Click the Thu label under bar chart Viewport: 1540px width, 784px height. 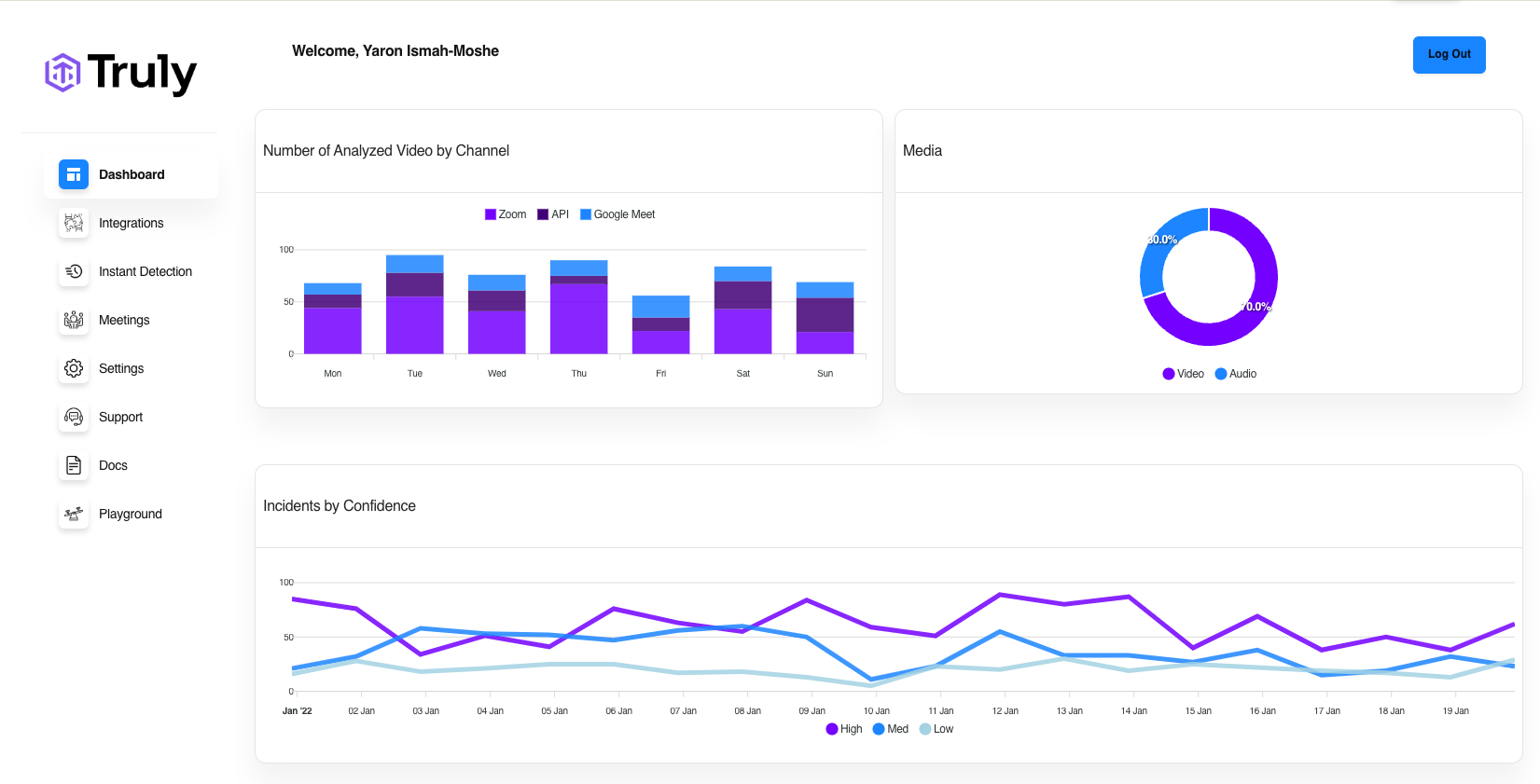pos(579,374)
